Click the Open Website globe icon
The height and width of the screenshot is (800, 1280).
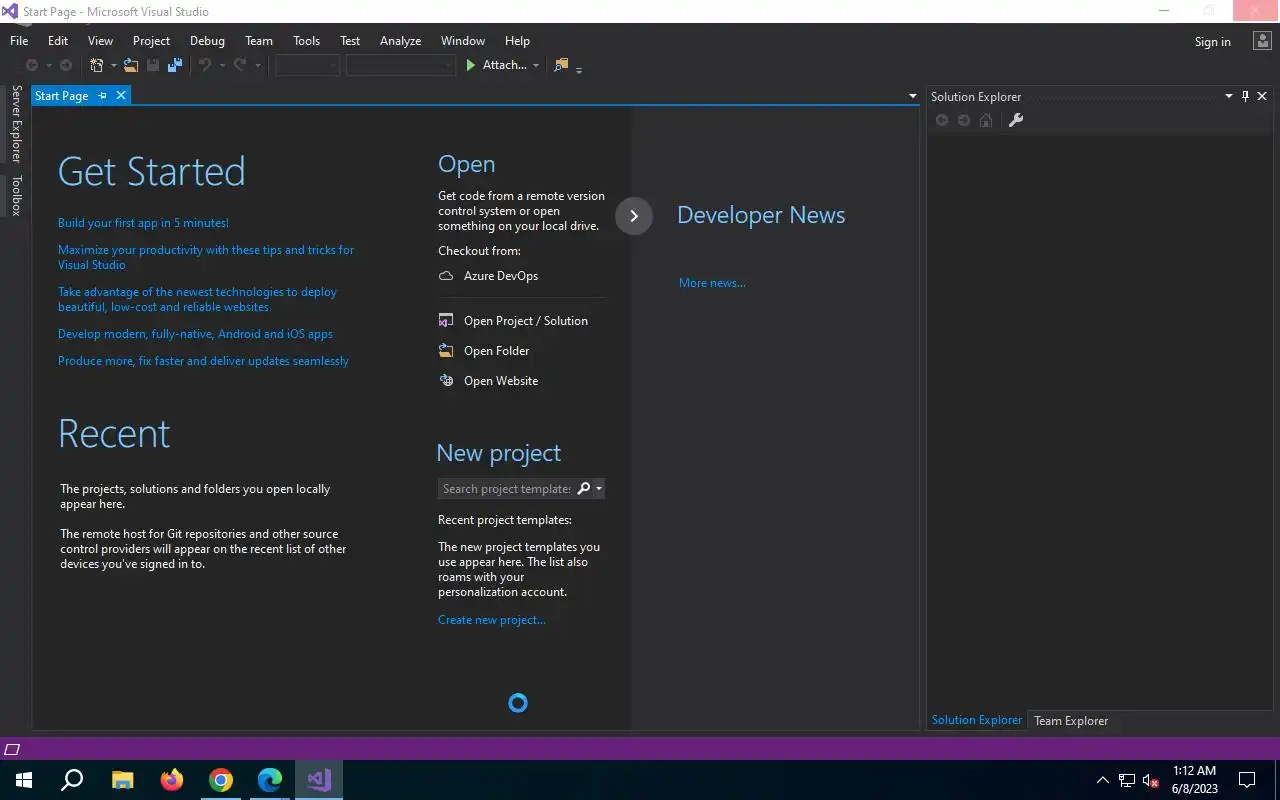[446, 381]
